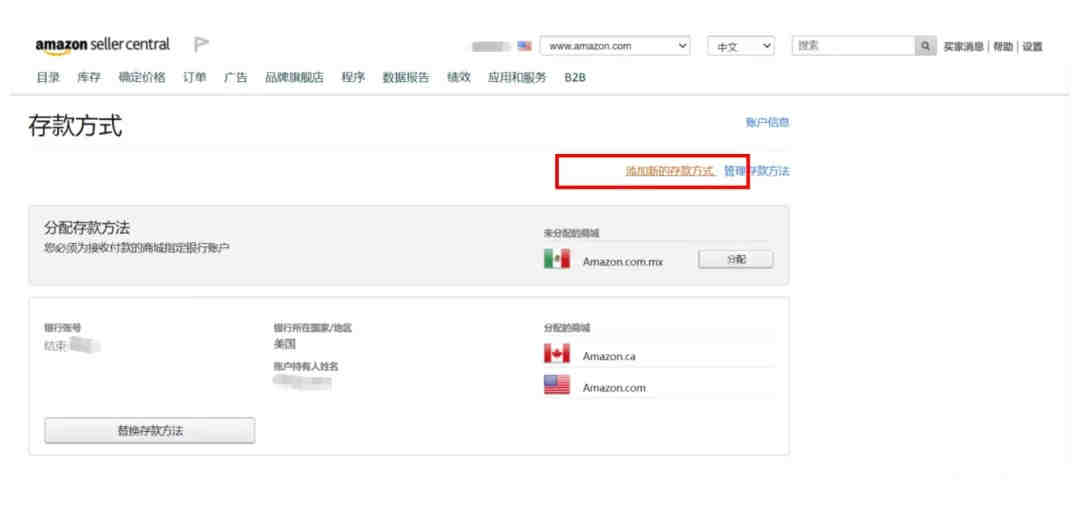Screen dimensions: 1080x510
Task: Open the www.amazon.com marketplace dropdown
Action: coord(615,46)
